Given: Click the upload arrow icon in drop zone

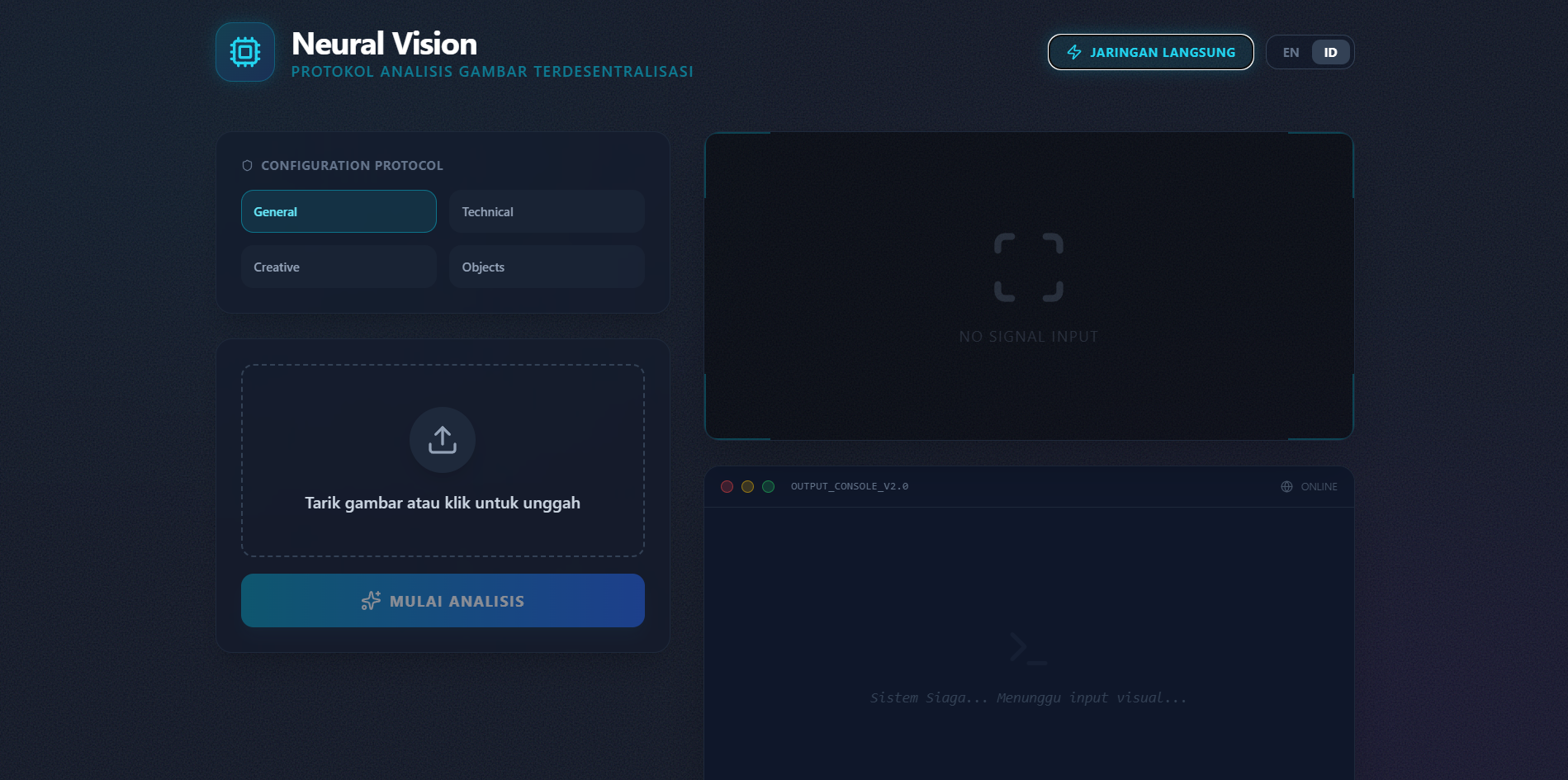Looking at the screenshot, I should (443, 439).
